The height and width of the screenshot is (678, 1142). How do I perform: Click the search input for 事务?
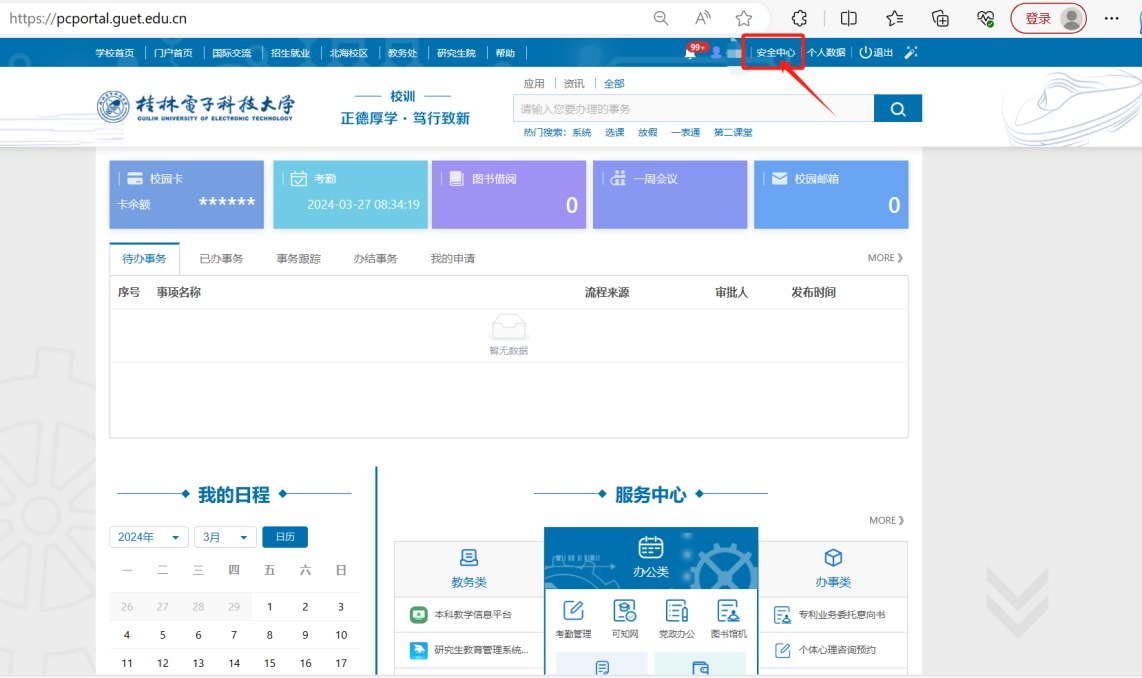[692, 109]
